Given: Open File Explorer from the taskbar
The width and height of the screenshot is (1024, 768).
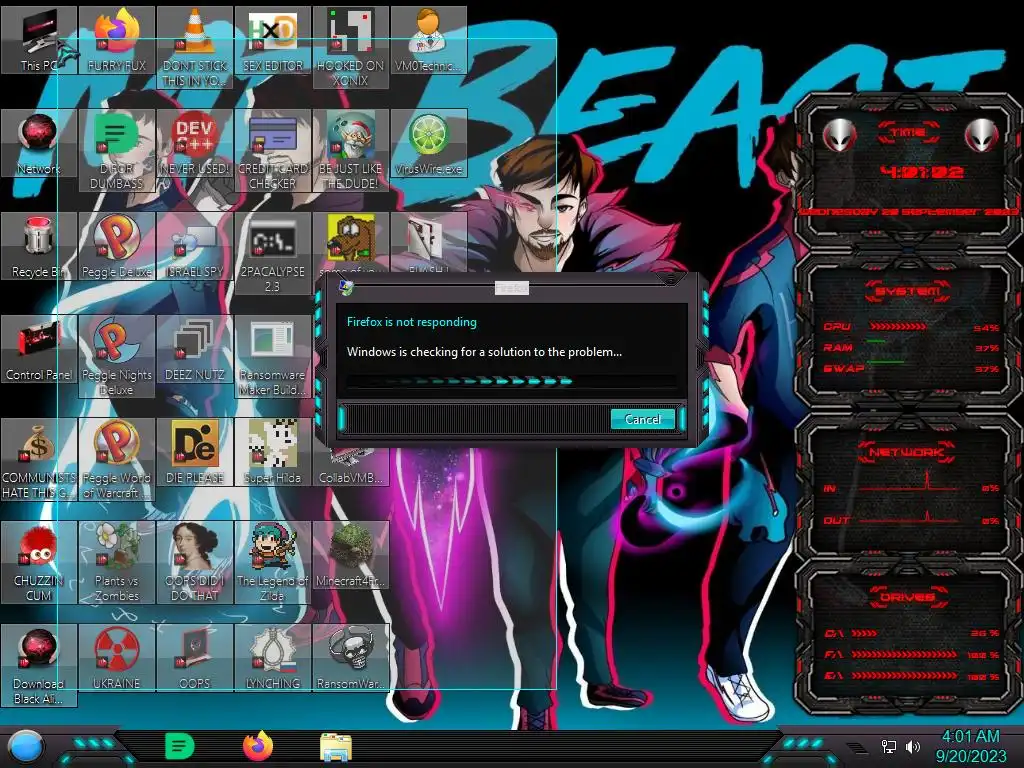Looking at the screenshot, I should click(336, 747).
